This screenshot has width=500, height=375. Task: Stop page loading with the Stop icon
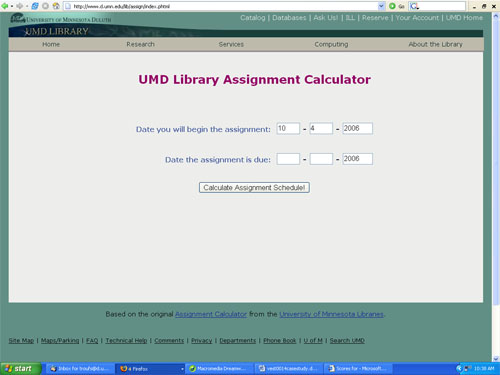pos(45,6)
